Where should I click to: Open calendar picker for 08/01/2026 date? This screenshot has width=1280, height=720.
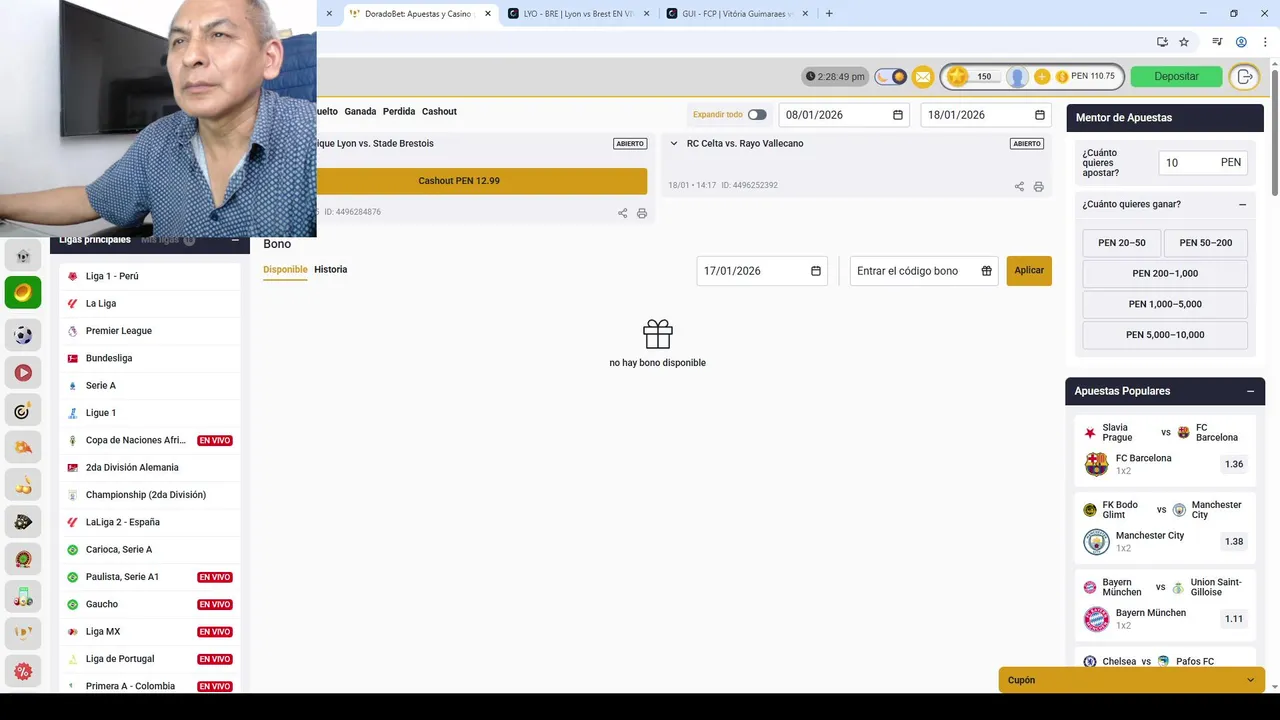pyautogui.click(x=898, y=115)
